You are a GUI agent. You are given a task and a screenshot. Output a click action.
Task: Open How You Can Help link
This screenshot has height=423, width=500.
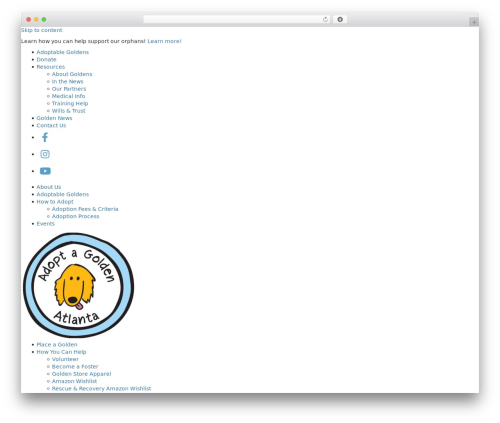point(61,352)
